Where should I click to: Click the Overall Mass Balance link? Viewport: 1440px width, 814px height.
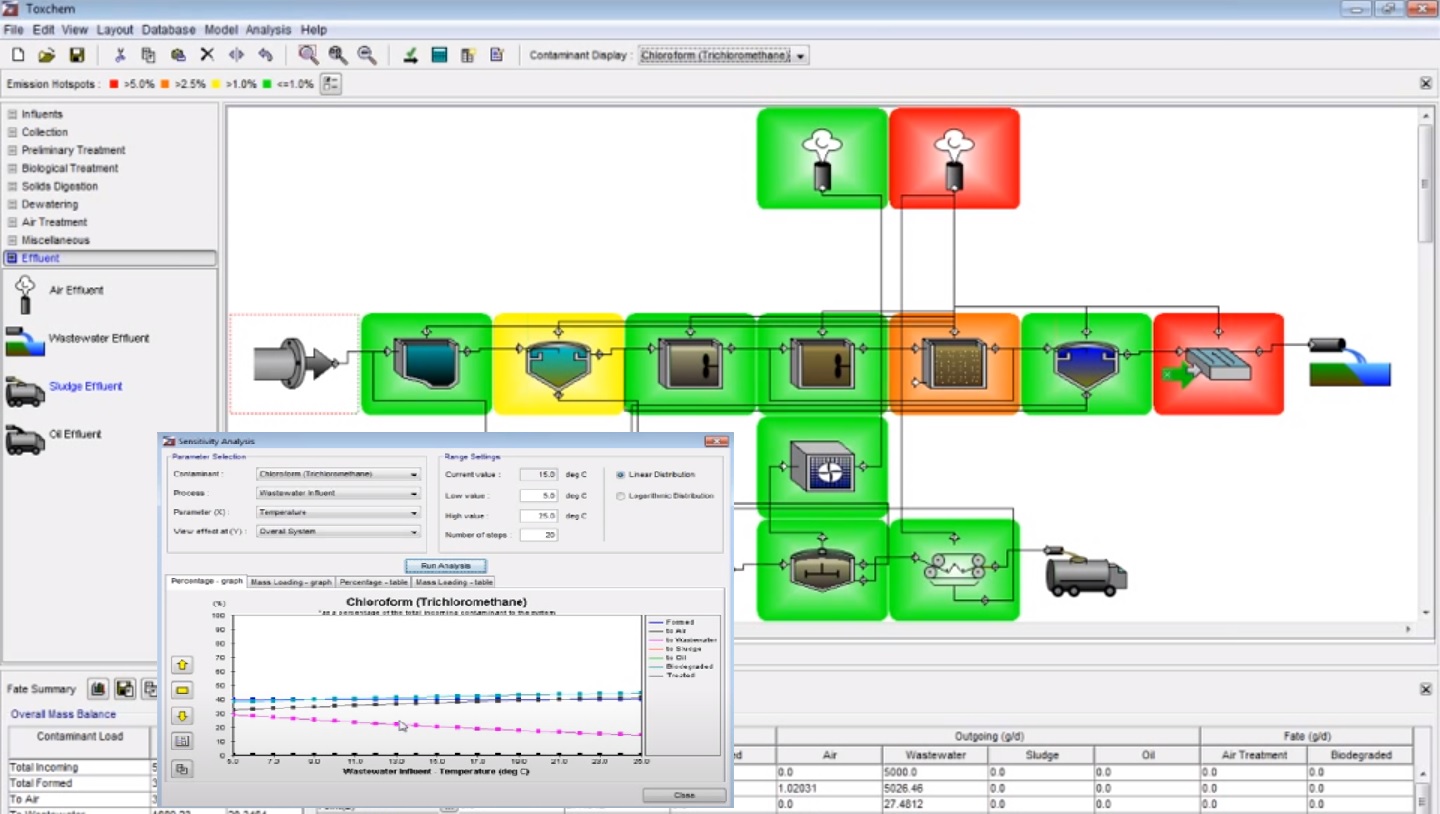coord(63,714)
